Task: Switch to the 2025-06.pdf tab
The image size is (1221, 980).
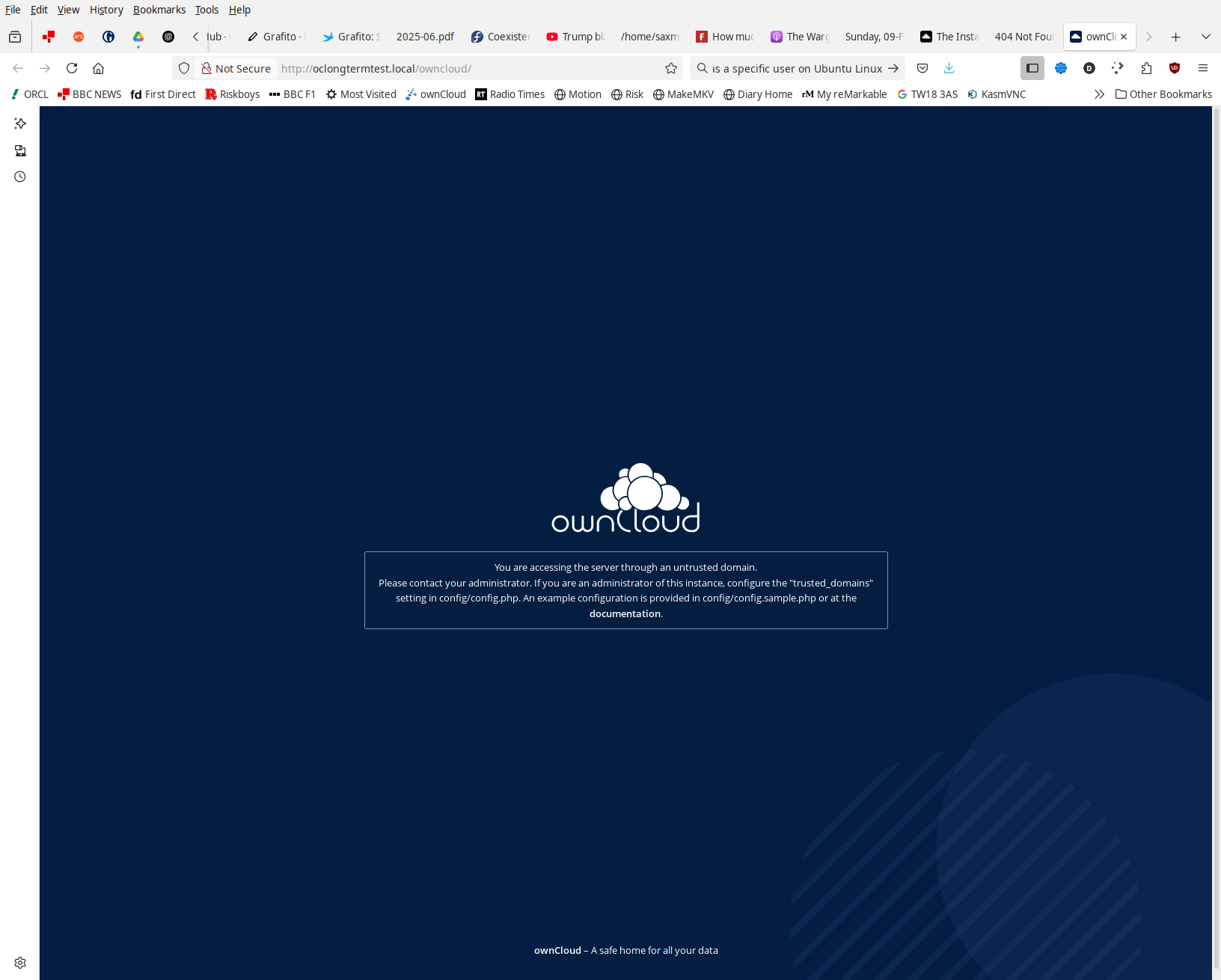Action: pyautogui.click(x=424, y=37)
